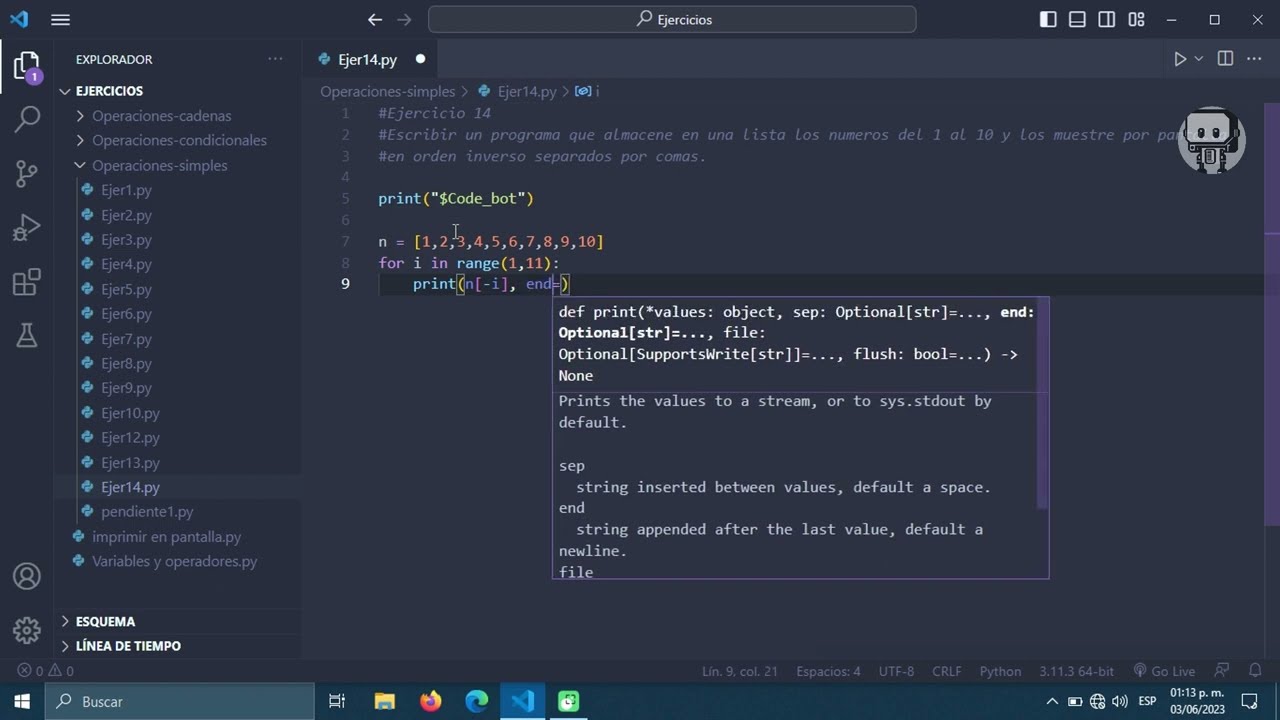This screenshot has height=720, width=1280.
Task: Open Explorer views and more actions ellipsis
Action: pos(275,59)
